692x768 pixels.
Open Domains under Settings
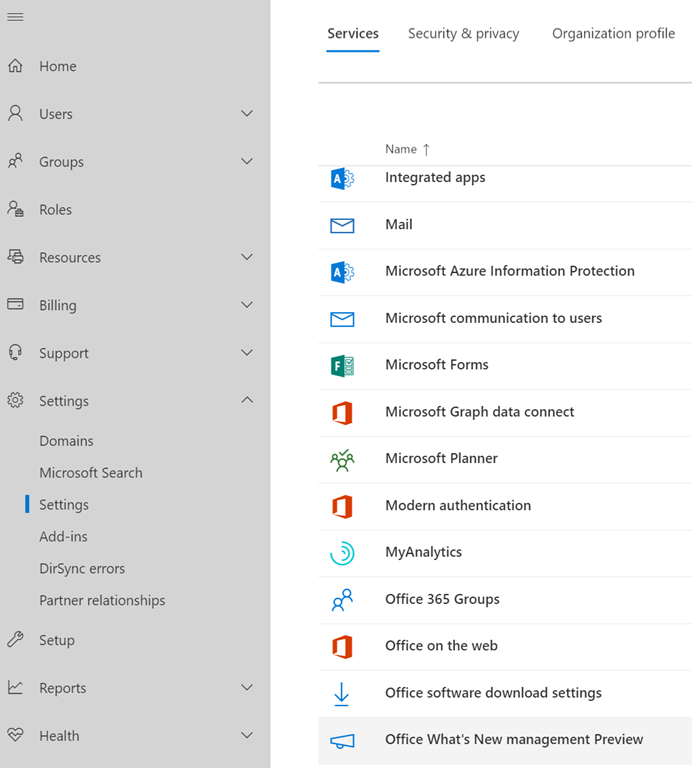(66, 441)
